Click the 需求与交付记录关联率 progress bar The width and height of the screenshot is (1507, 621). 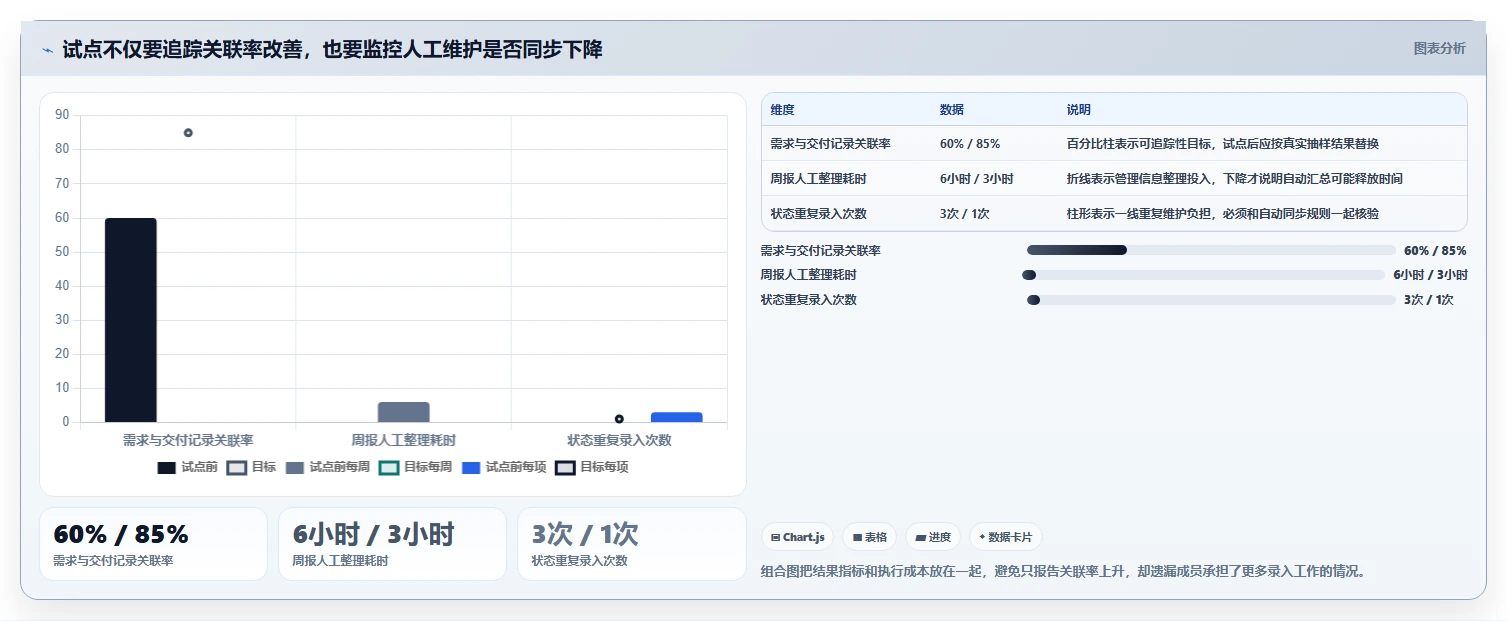tap(1211, 250)
